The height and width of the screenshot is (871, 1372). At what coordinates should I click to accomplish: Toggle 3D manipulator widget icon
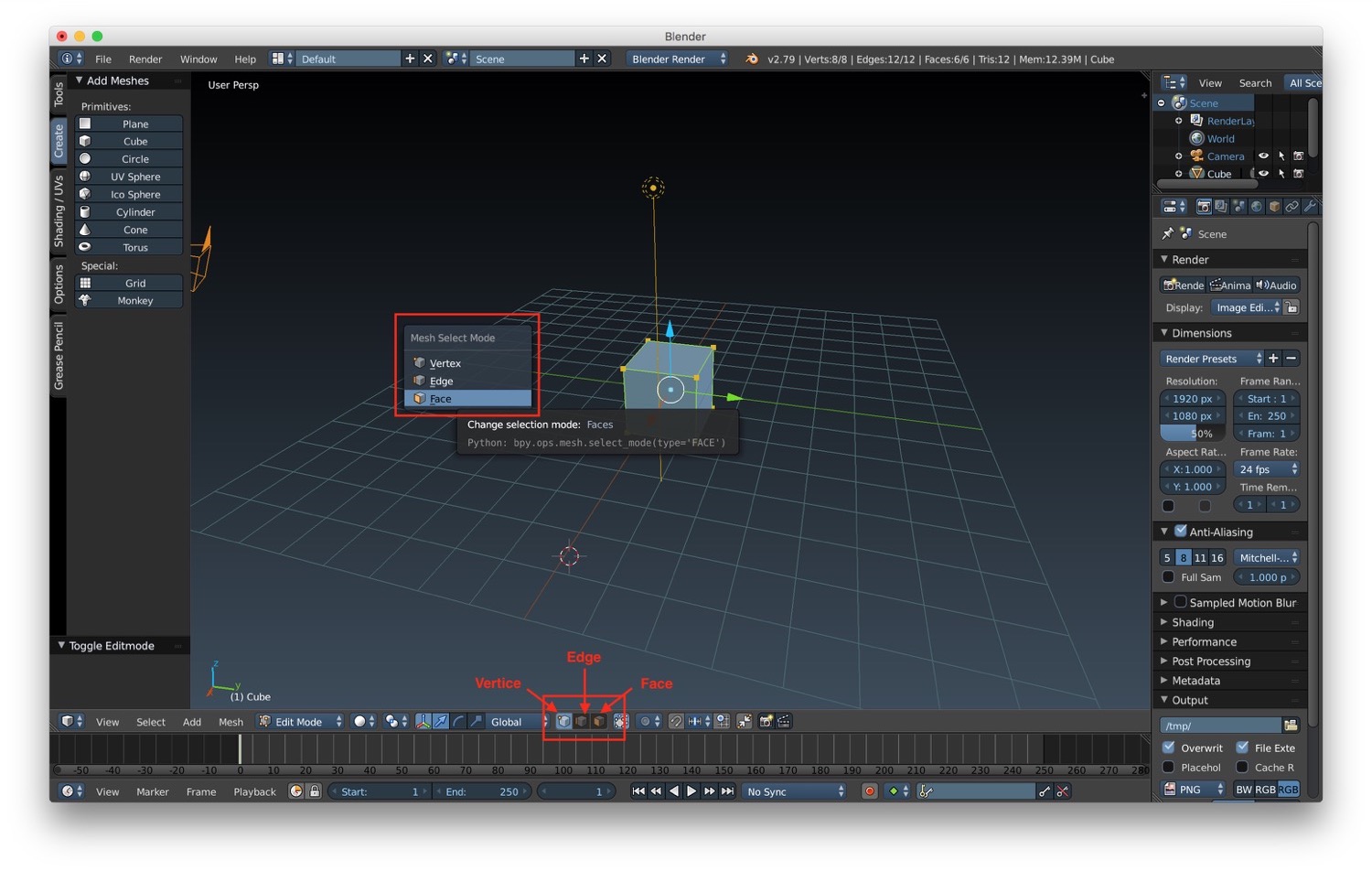pyautogui.click(x=423, y=721)
